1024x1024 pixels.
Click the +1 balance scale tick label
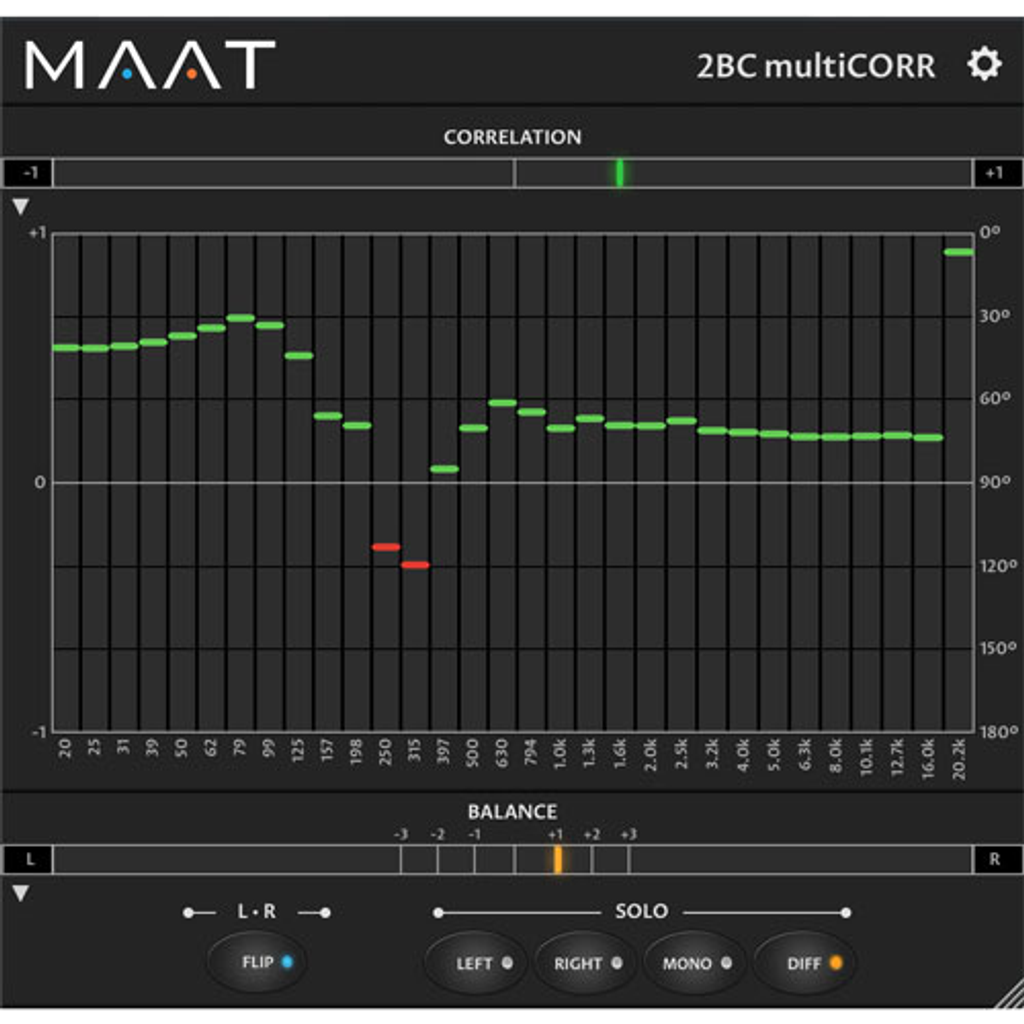(x=555, y=835)
